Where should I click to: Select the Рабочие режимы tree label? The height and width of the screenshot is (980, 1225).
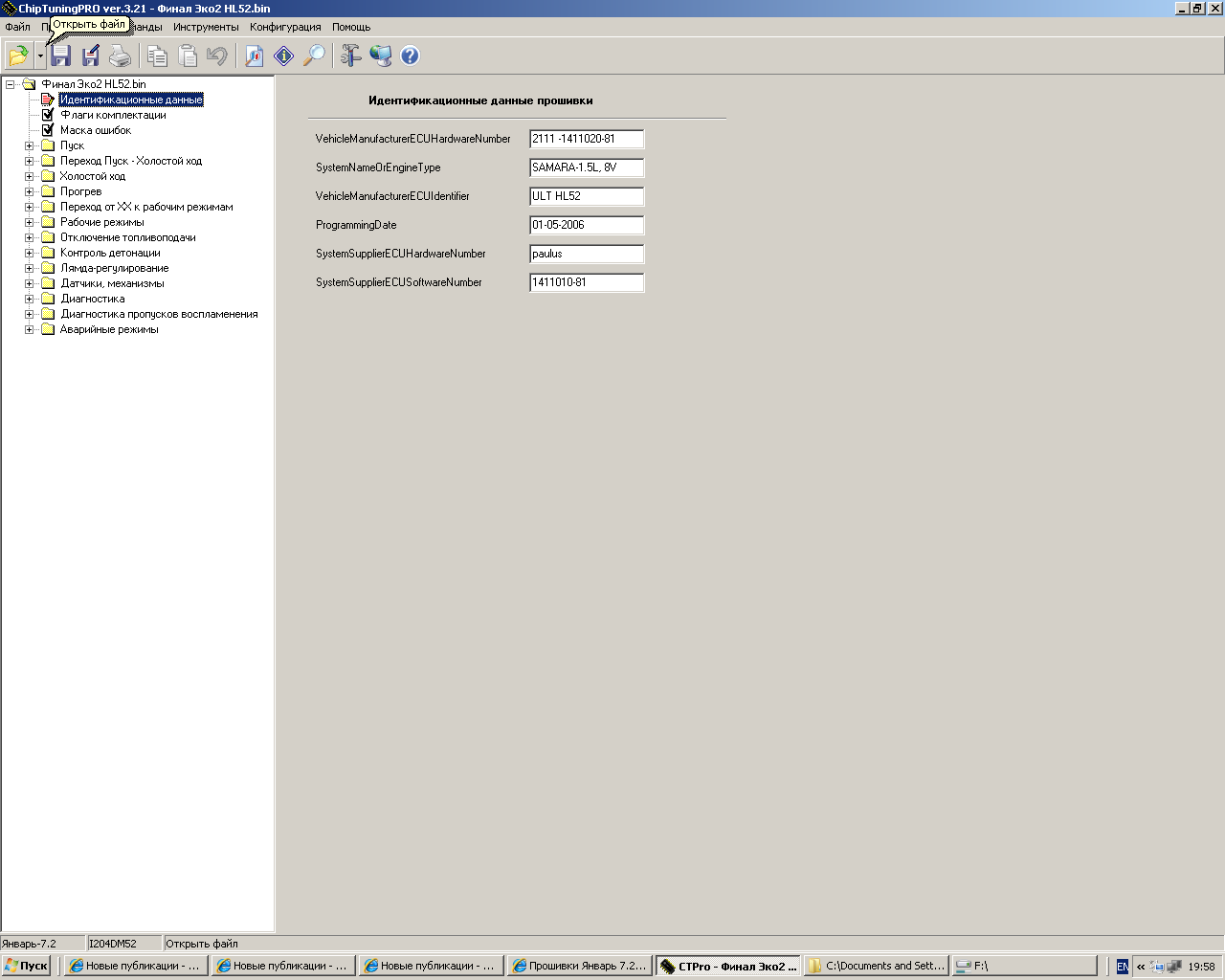pyautogui.click(x=102, y=222)
